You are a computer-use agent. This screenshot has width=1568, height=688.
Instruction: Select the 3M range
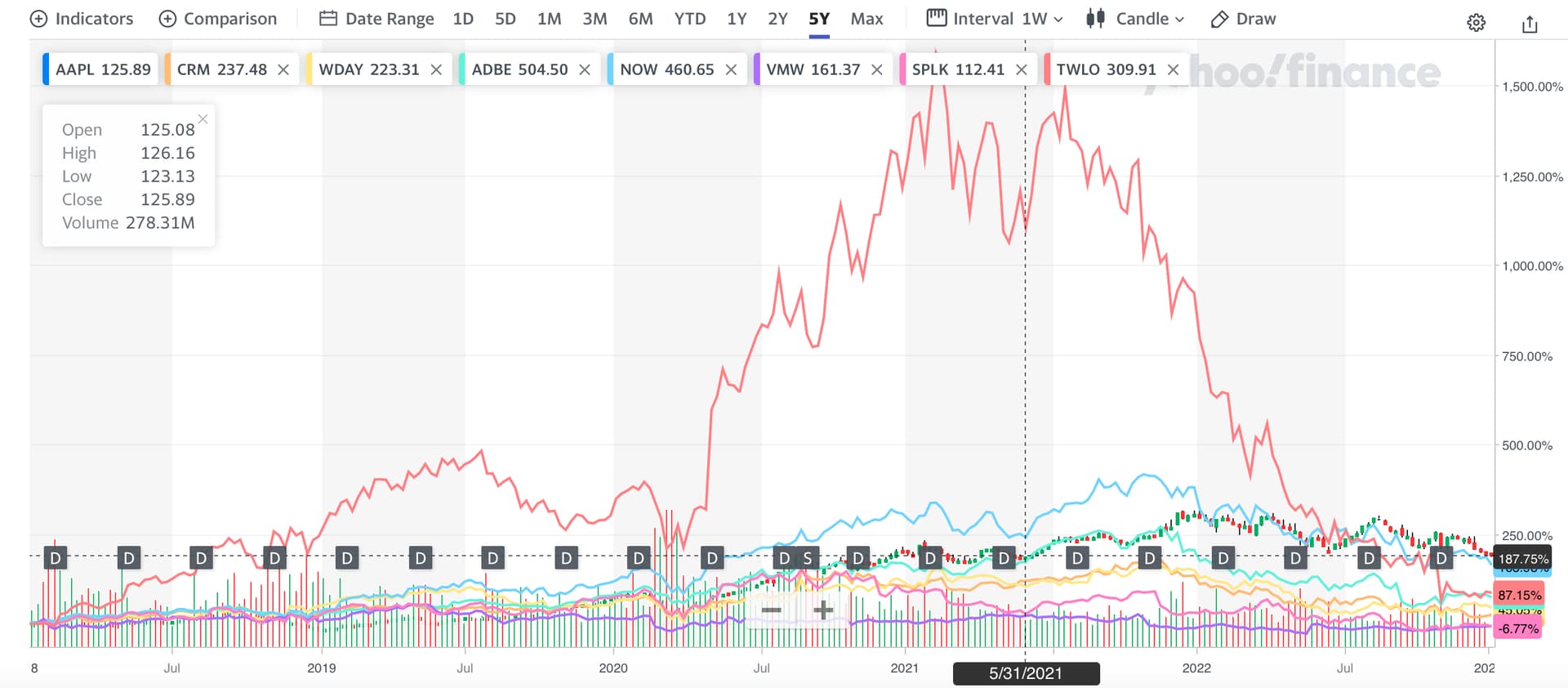point(595,19)
